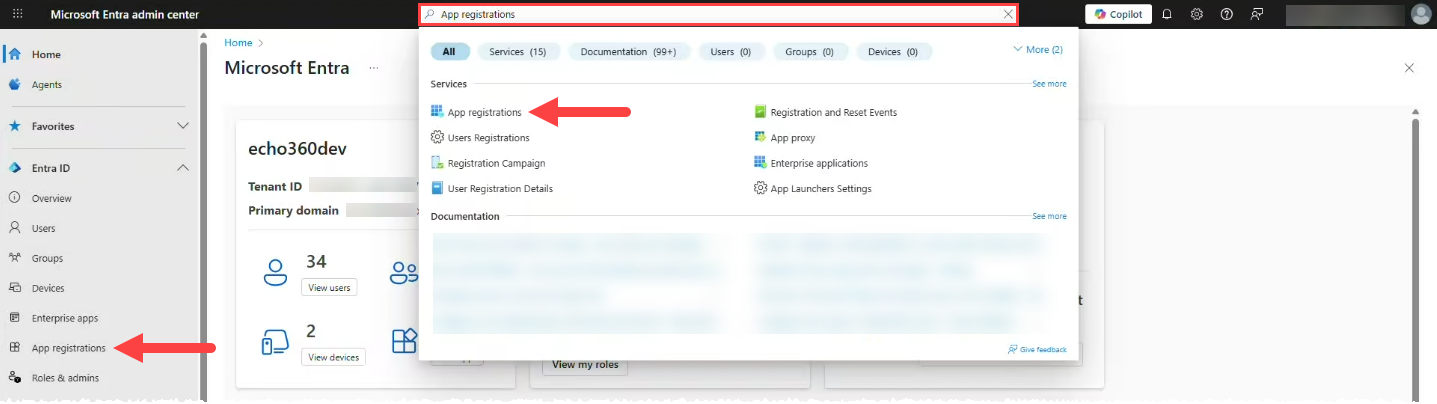Click the apps grid icon in card
Image resolution: width=1437 pixels, height=404 pixels.
(x=404, y=341)
